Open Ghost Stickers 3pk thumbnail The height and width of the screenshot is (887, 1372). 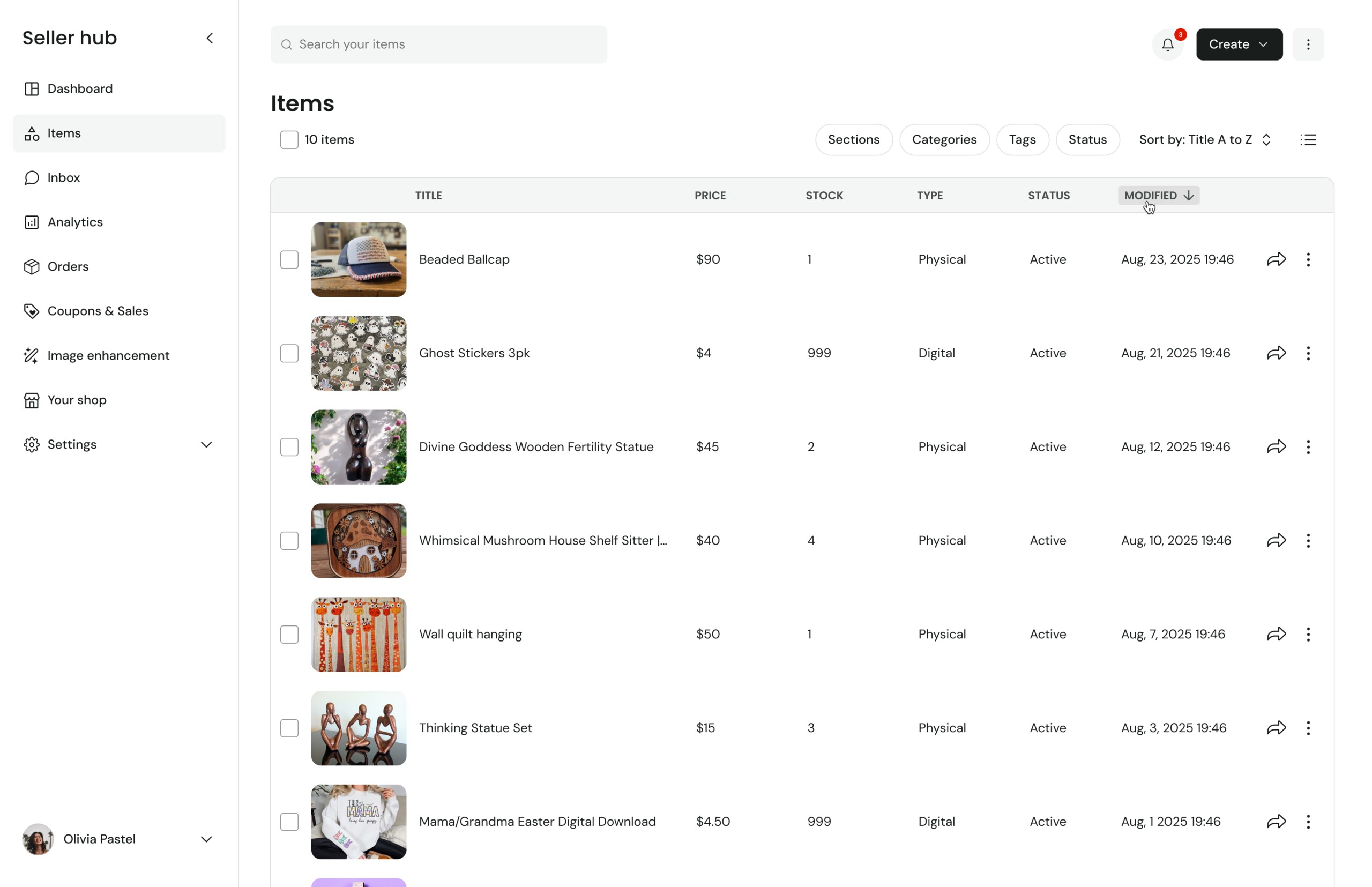pyautogui.click(x=358, y=353)
